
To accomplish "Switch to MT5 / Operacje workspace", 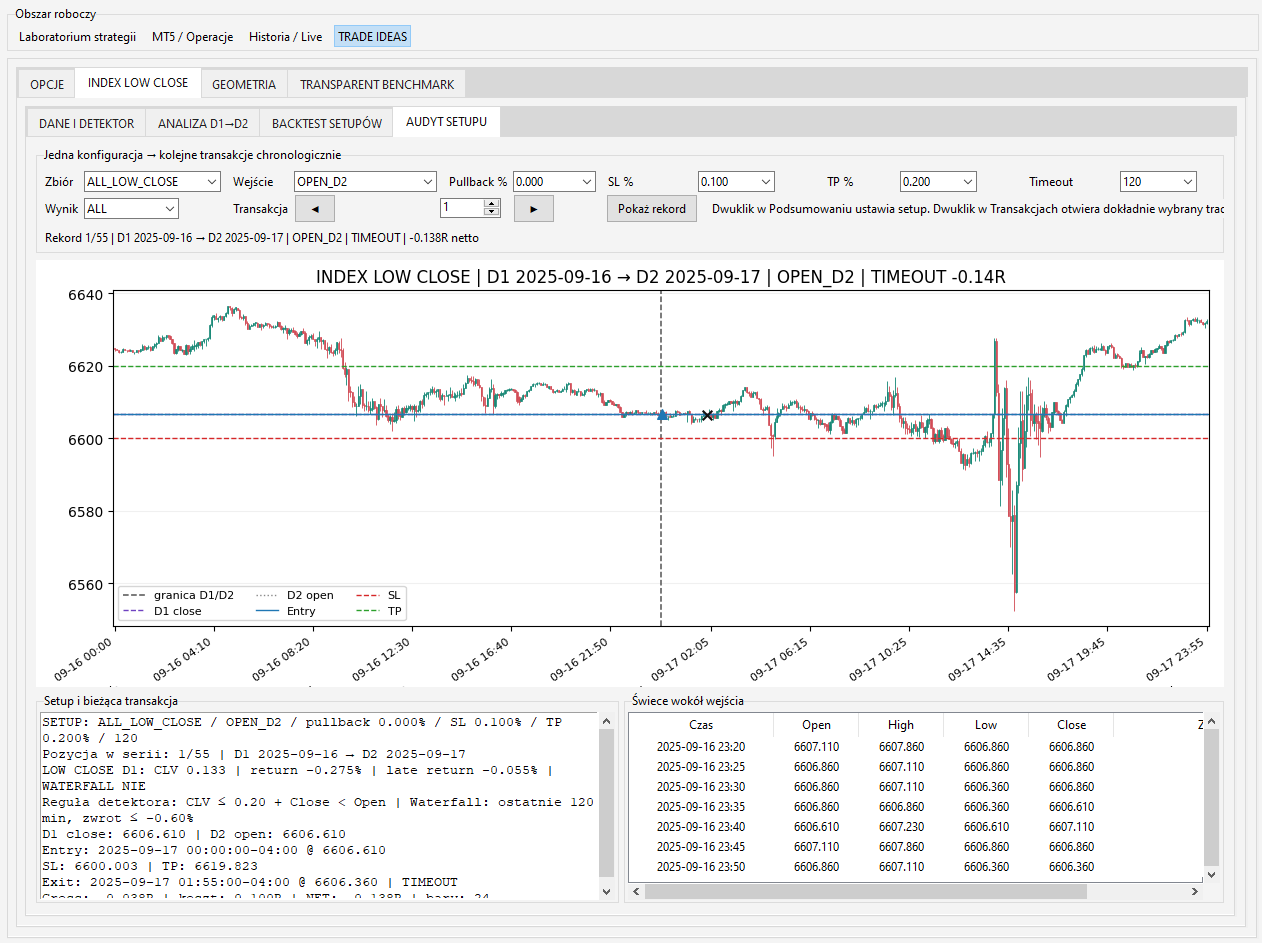I will tap(193, 37).
